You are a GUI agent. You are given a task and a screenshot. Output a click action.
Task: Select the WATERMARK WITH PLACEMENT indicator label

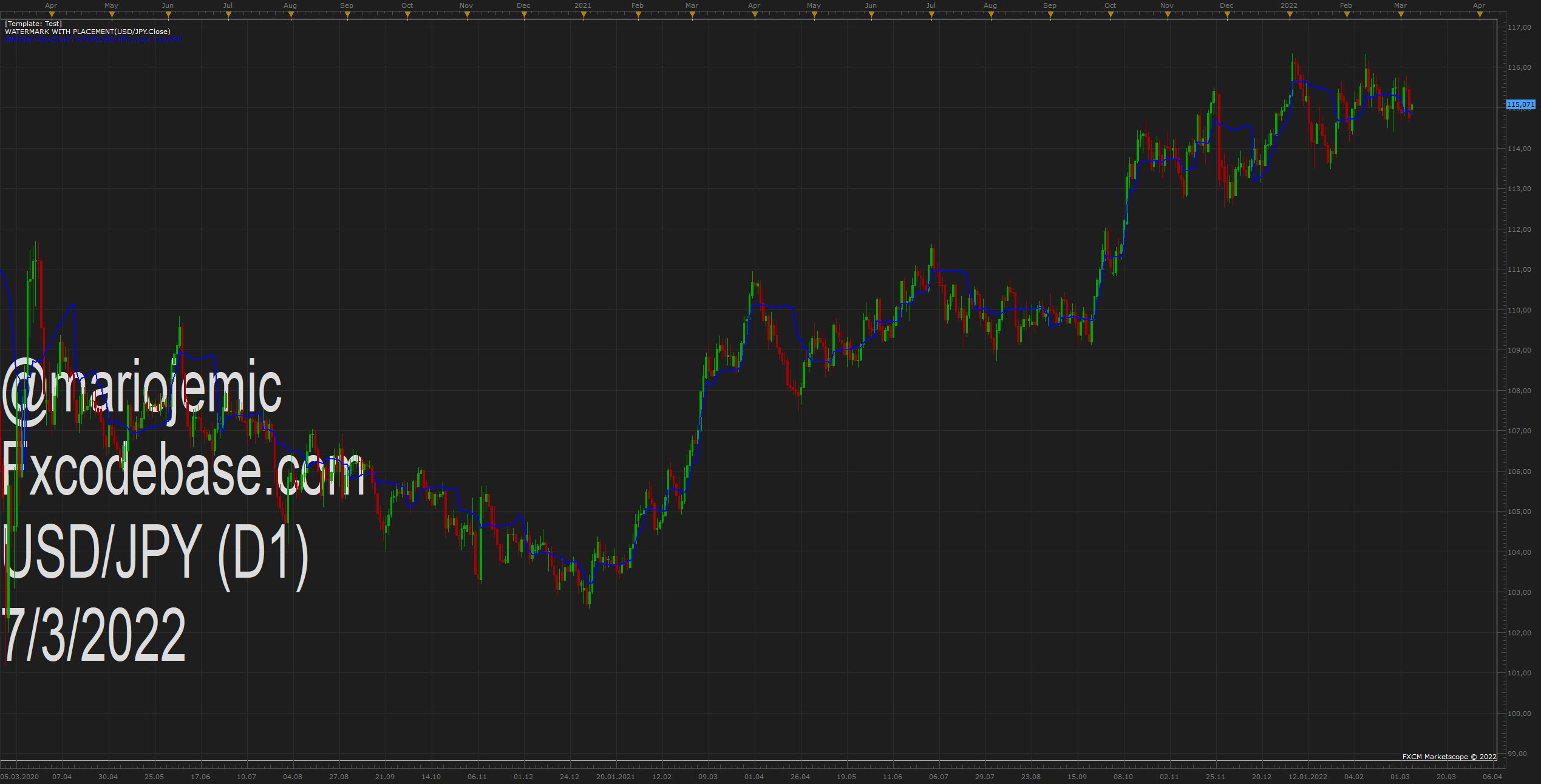(x=87, y=32)
